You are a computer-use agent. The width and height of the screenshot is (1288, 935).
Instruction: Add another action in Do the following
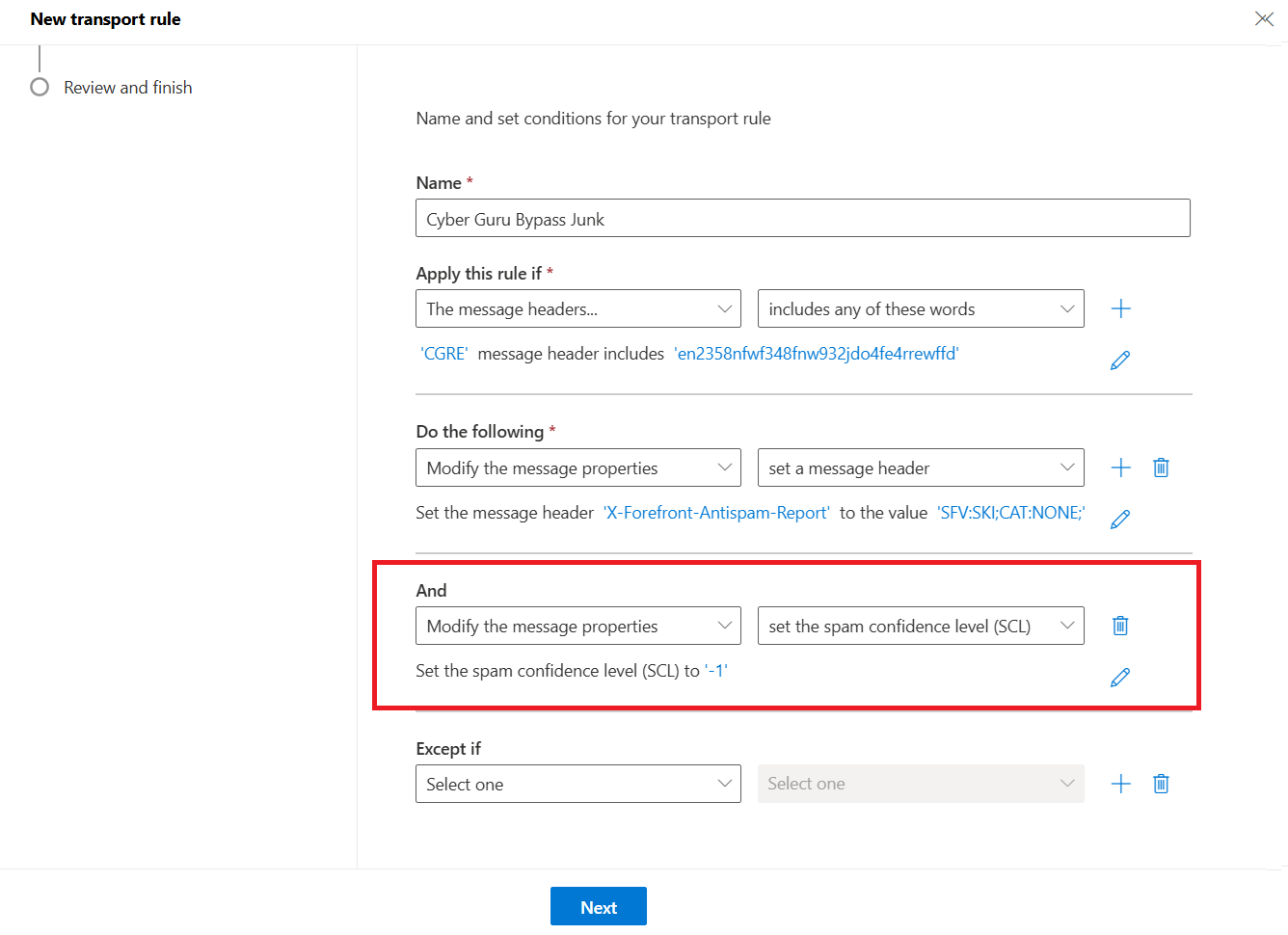[x=1120, y=467]
